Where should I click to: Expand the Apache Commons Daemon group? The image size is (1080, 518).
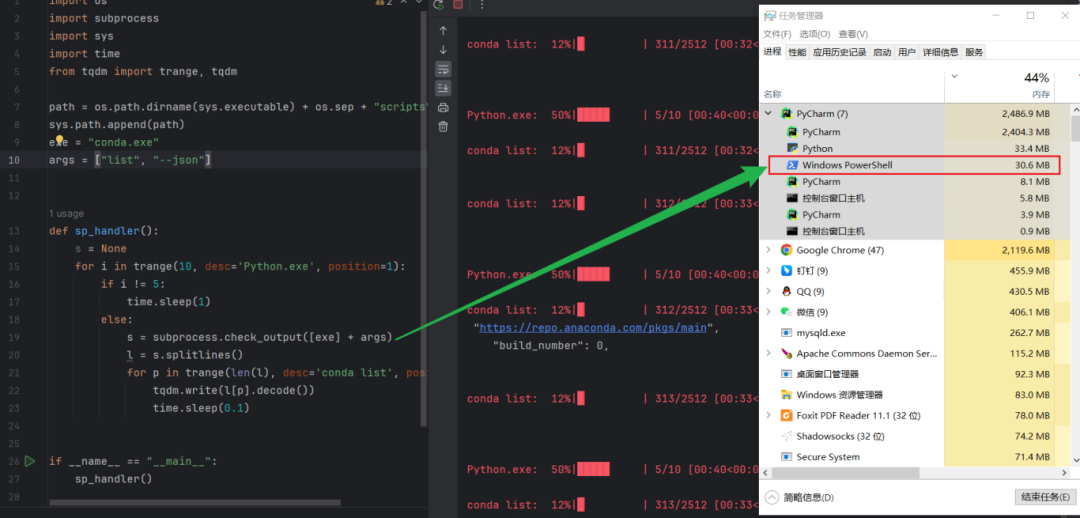(769, 353)
